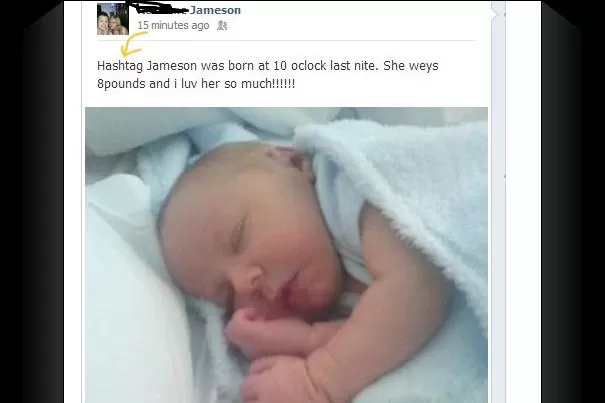Open the newborn baby photo

coord(286,255)
